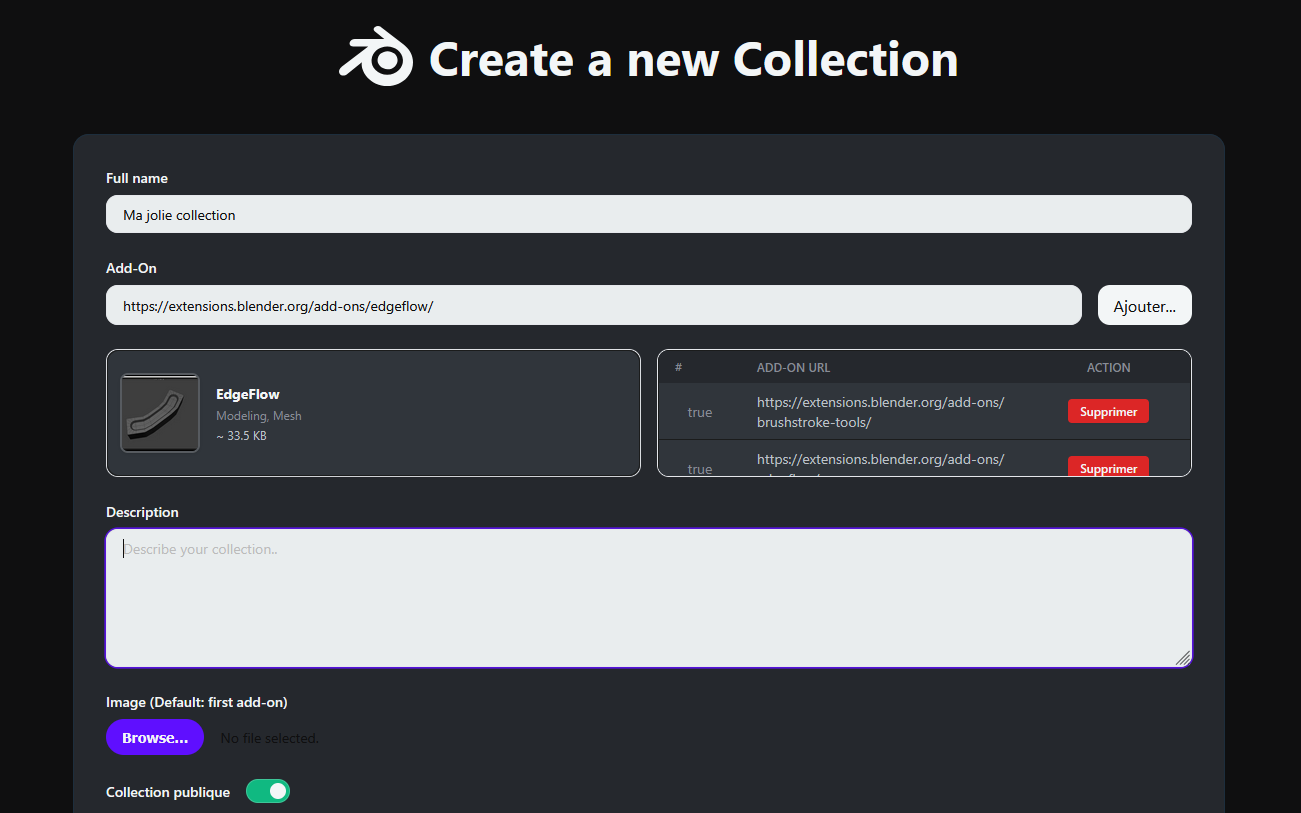Click the purple Browse button

tap(154, 737)
